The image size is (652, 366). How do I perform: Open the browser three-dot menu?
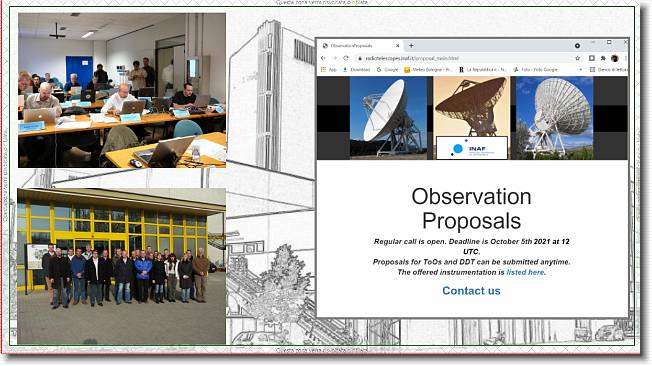click(625, 58)
